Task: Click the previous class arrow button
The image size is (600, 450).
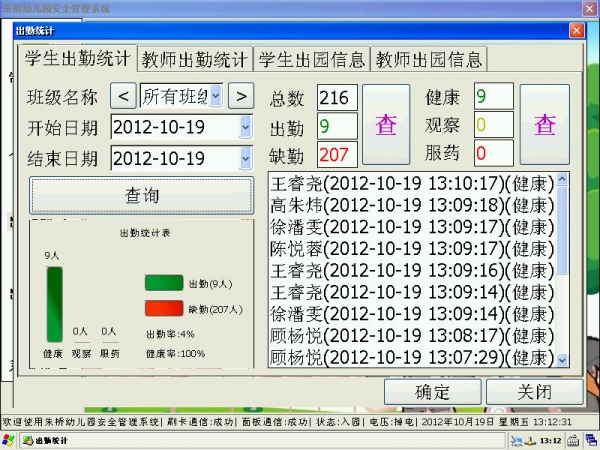Action: (x=123, y=97)
